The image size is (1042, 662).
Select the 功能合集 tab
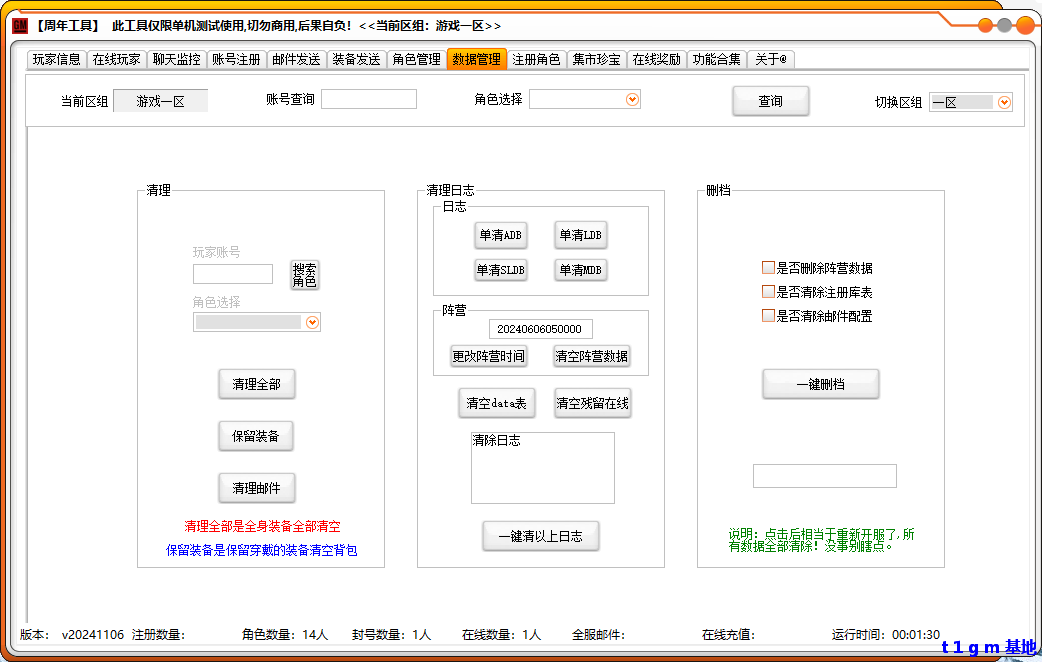coord(716,59)
